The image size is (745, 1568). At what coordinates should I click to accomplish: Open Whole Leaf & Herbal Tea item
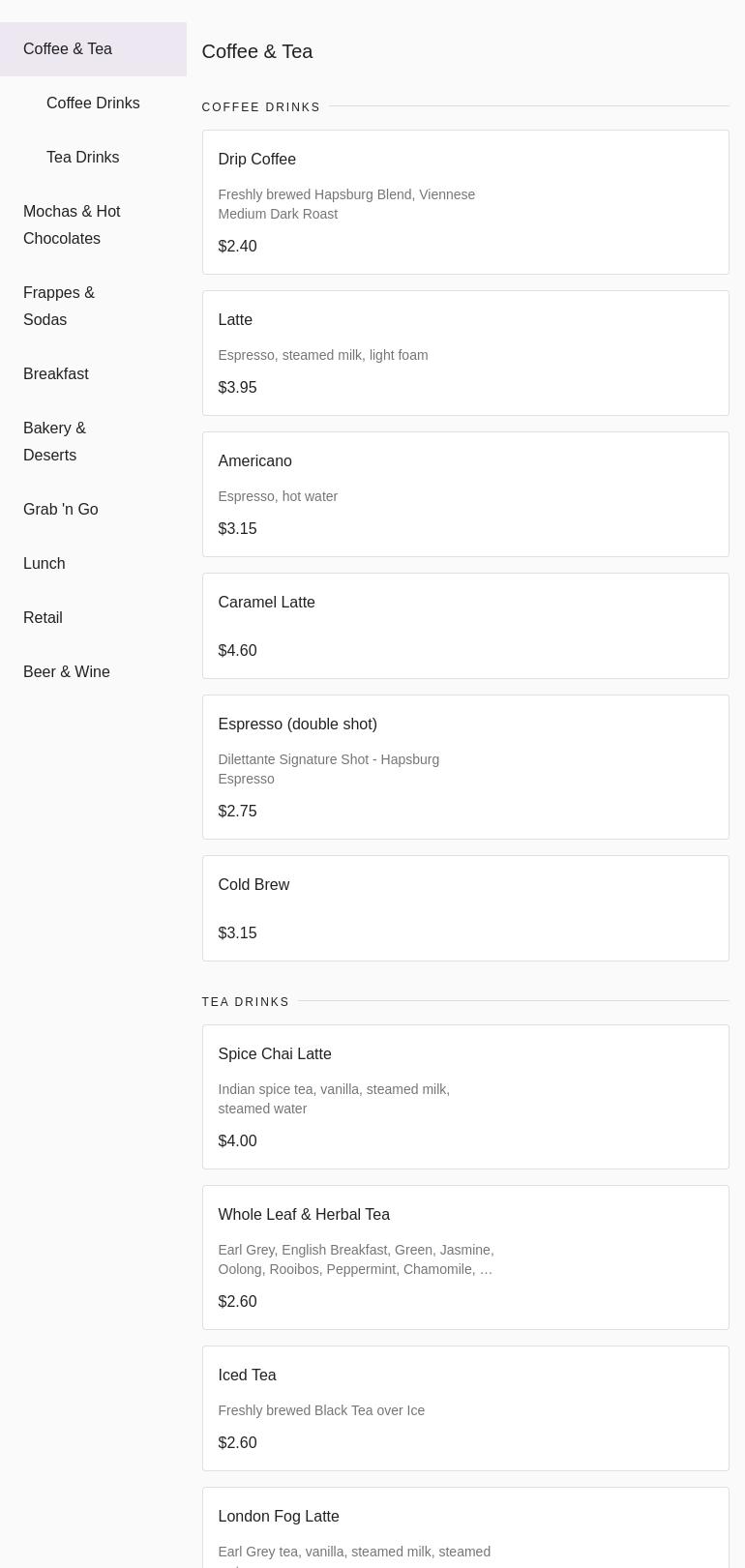point(464,1257)
